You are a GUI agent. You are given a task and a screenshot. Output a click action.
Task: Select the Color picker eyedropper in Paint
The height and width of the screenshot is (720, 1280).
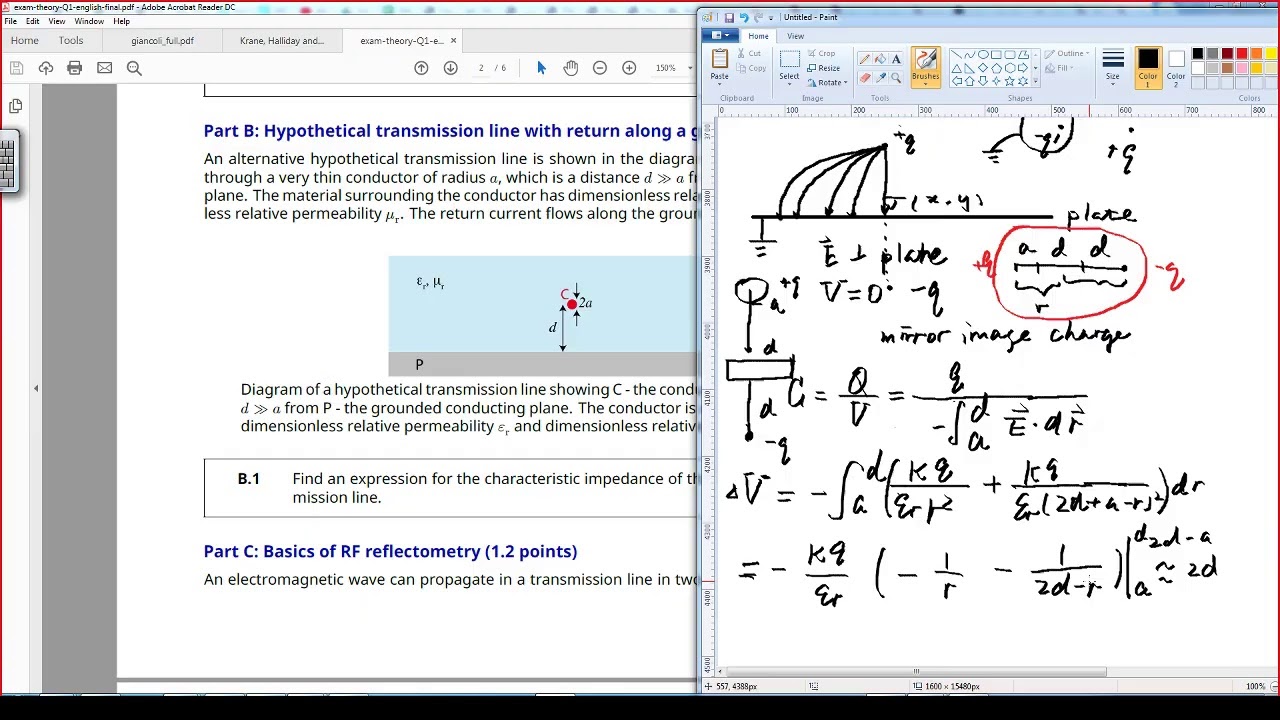(880, 77)
